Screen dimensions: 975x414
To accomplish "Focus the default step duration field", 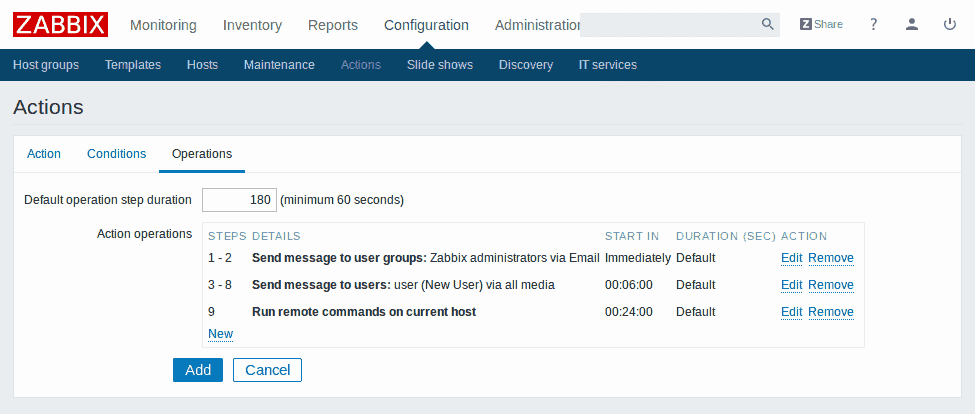I will point(239,200).
